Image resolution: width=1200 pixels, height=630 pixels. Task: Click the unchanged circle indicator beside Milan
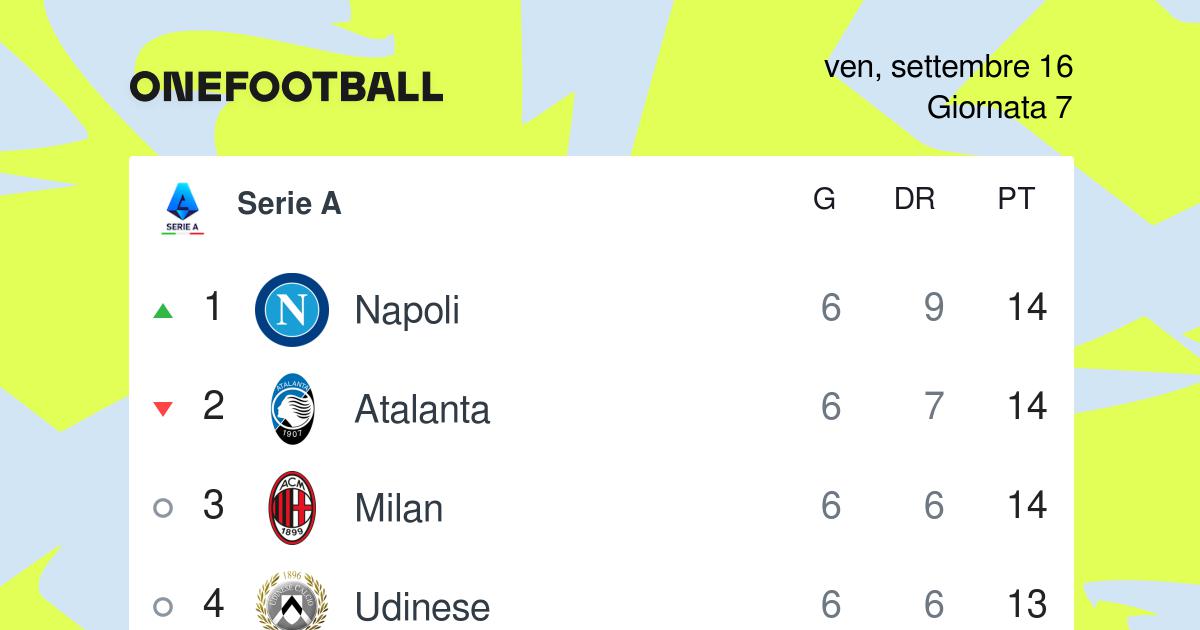pos(163,508)
